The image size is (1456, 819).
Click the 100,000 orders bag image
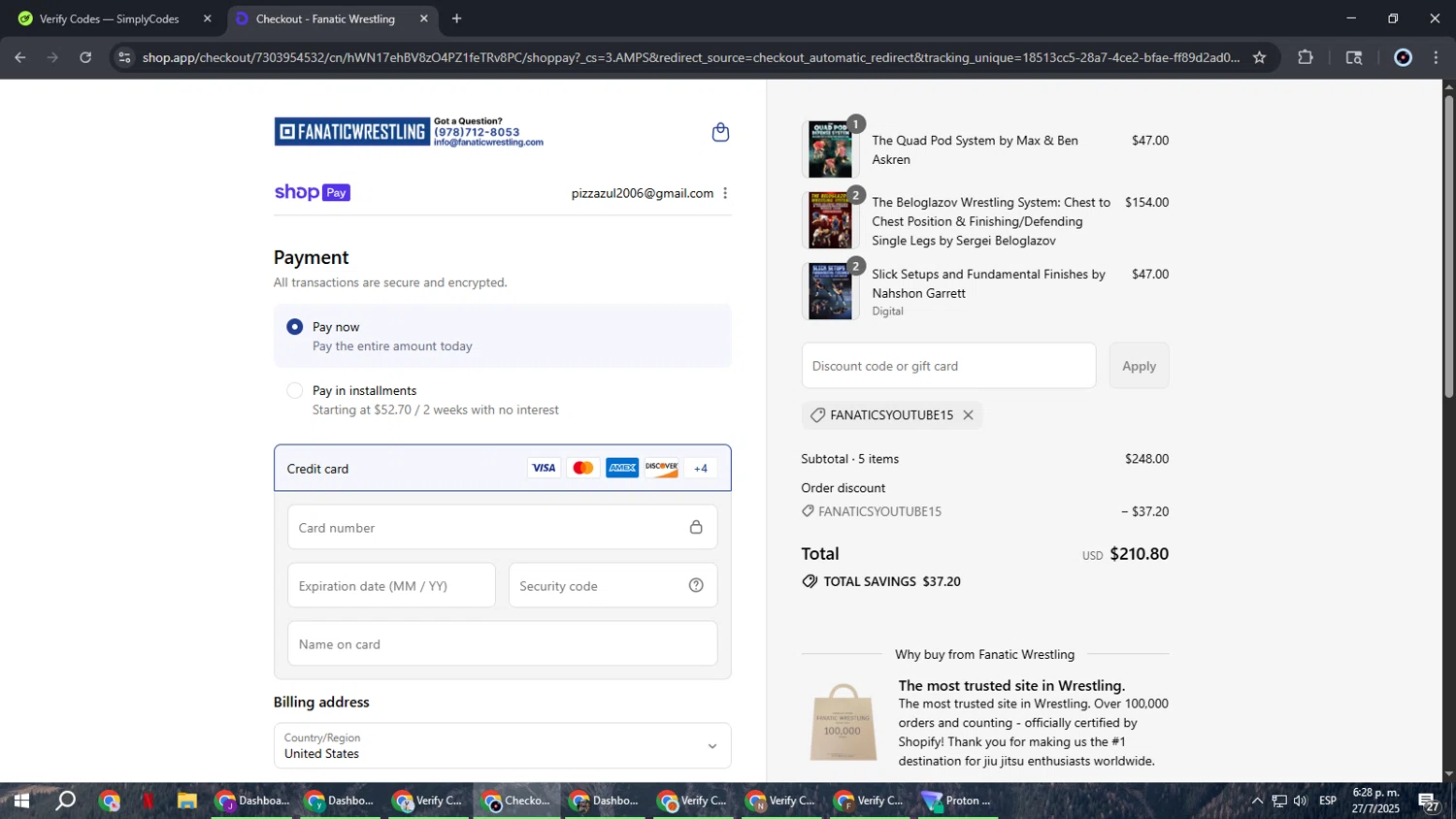click(843, 723)
